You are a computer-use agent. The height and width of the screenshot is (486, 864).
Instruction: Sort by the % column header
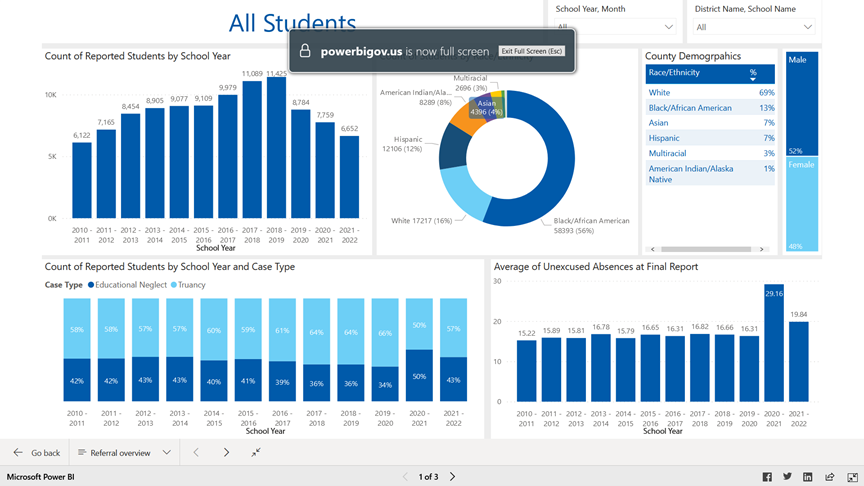753,73
